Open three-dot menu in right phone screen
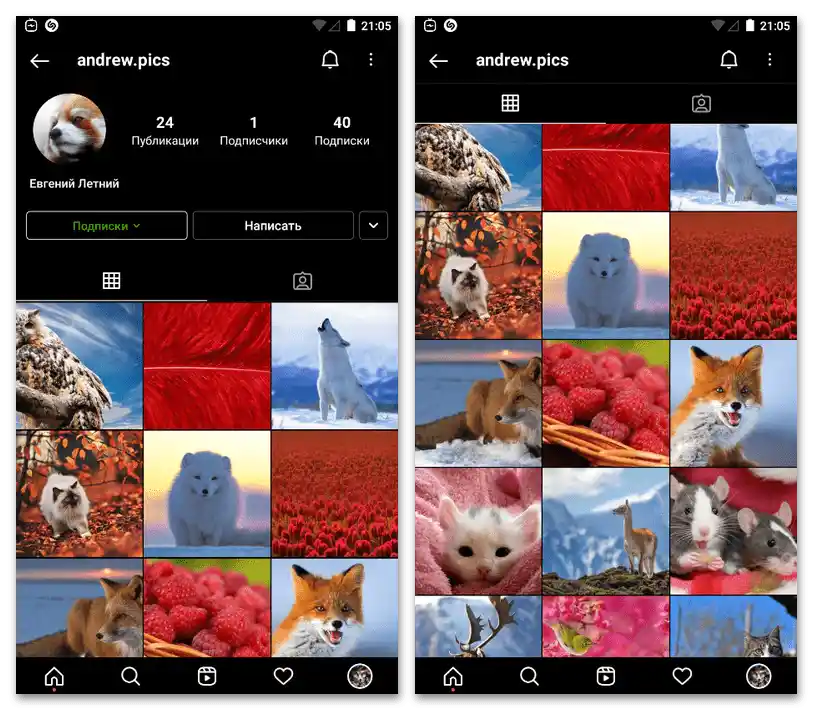This screenshot has height=710, width=813. coord(769,60)
